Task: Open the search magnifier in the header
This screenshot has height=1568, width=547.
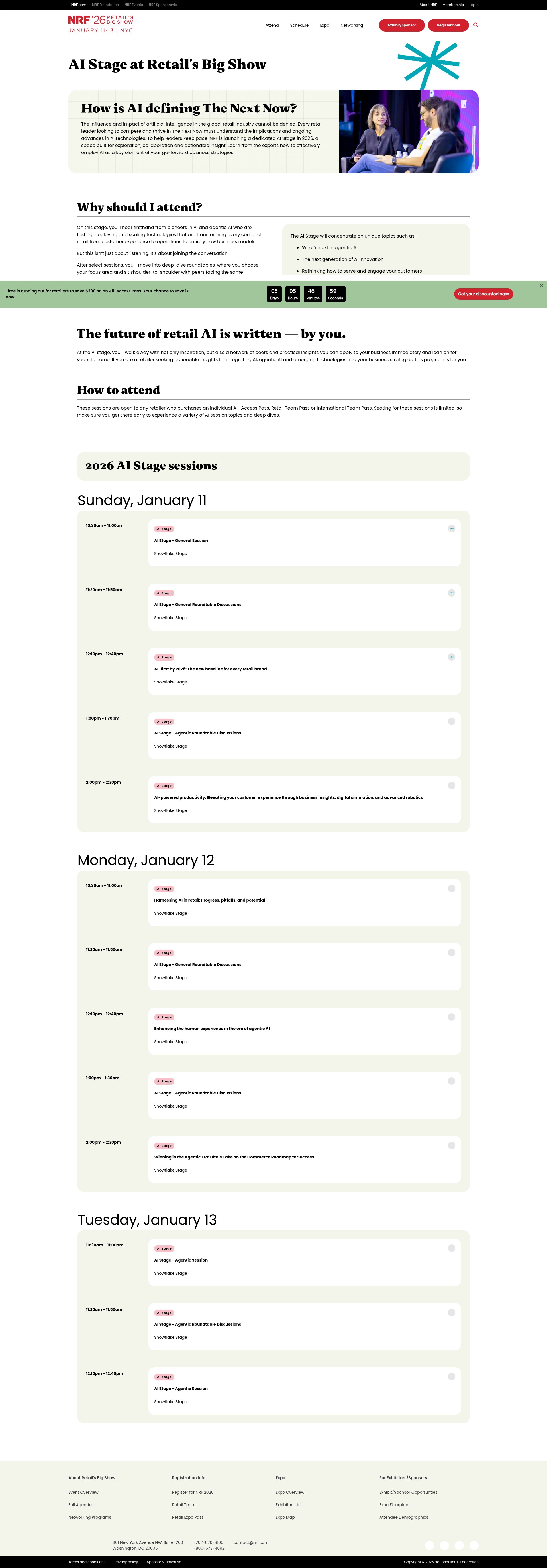Action: [x=476, y=25]
